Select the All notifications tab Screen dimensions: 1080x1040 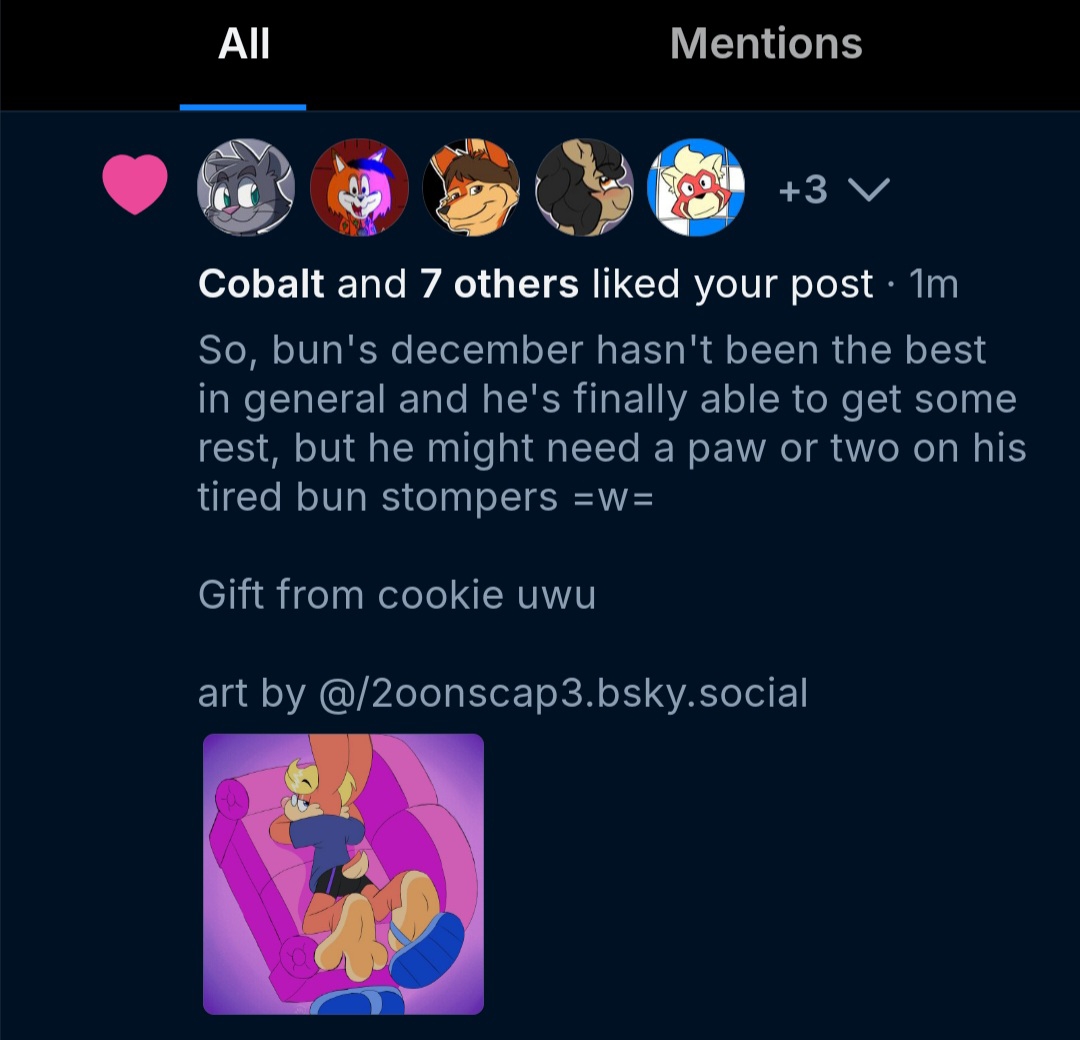(x=244, y=44)
